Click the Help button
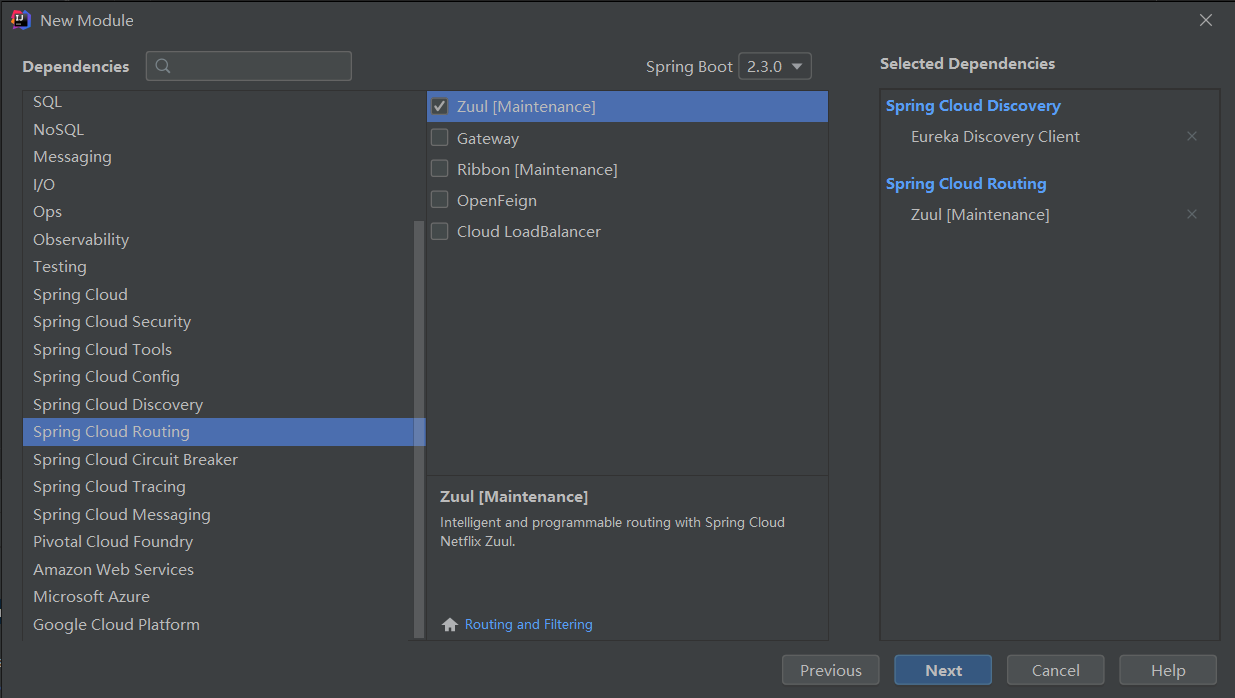This screenshot has height=698, width=1235. coord(1167,670)
